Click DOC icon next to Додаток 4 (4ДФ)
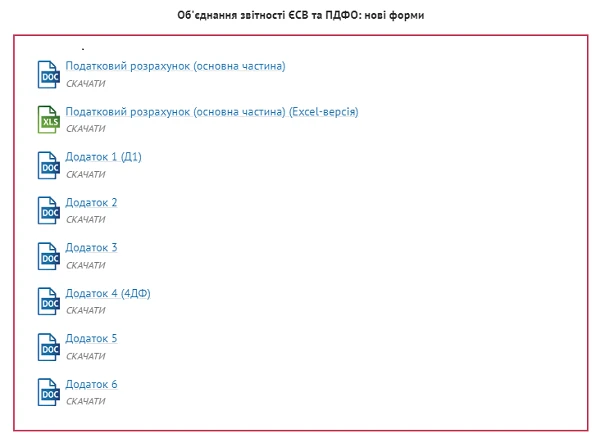 pos(49,300)
